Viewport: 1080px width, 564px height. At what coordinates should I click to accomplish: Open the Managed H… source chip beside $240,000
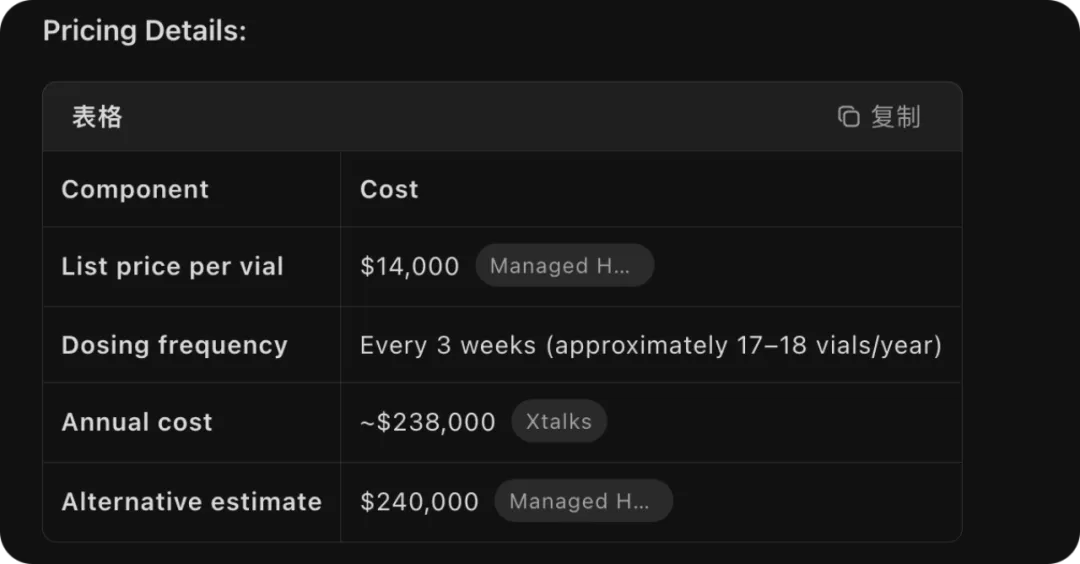[583, 501]
